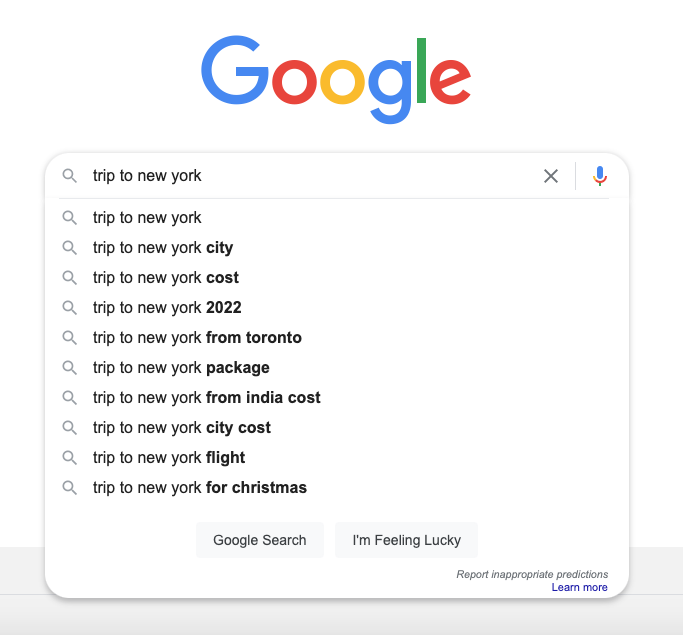Click magnifier icon beside 'trip to new york city'

pyautogui.click(x=69, y=247)
